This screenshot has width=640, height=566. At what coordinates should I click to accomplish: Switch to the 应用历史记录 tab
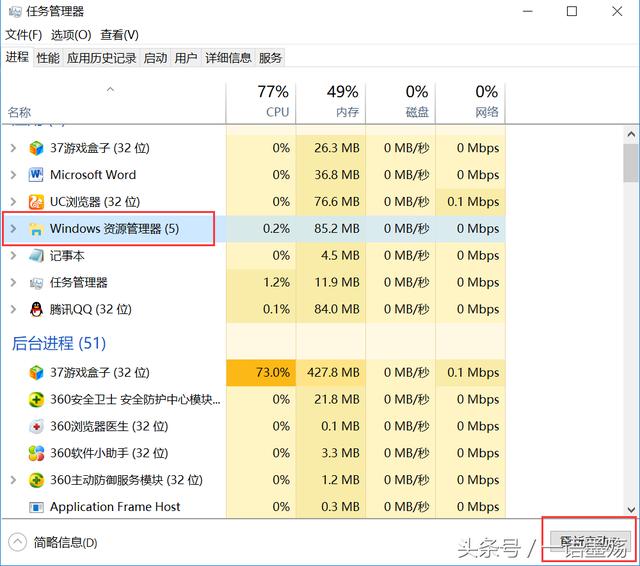[101, 58]
